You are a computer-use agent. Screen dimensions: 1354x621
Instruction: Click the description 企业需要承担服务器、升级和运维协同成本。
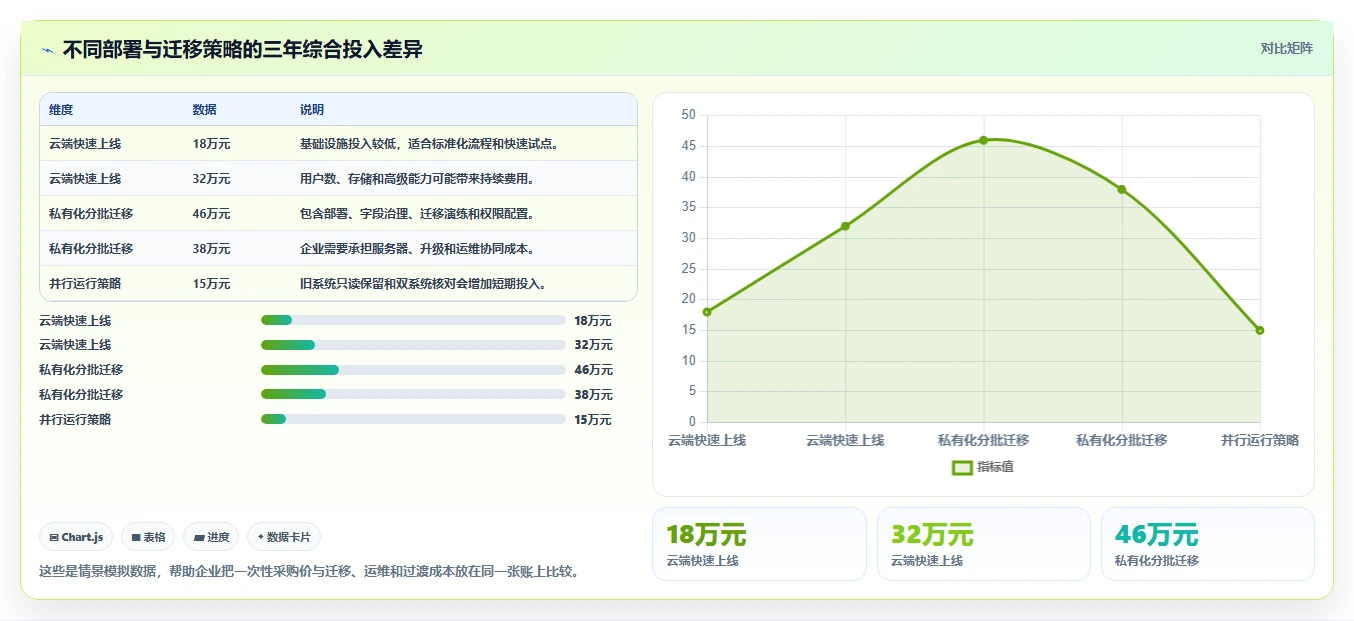[418, 249]
